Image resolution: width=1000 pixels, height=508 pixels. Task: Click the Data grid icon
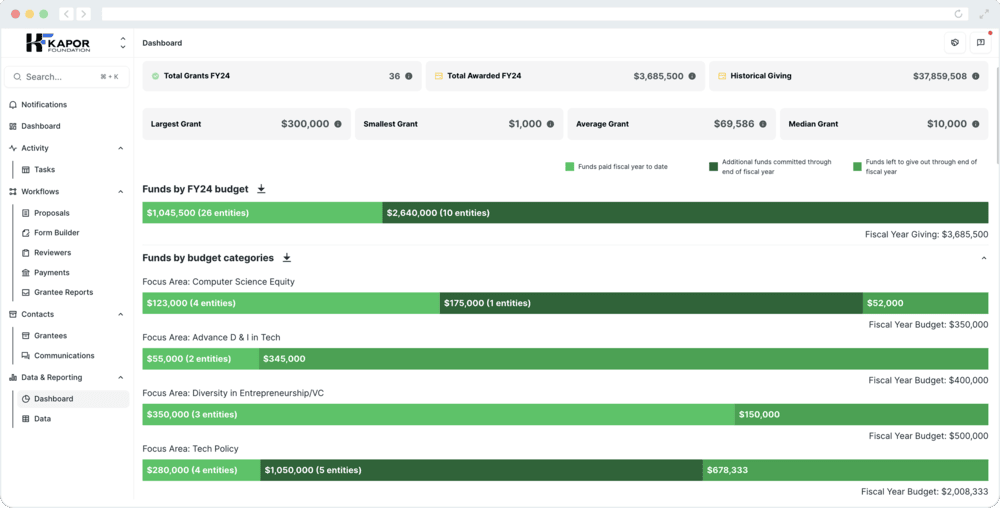pos(26,419)
